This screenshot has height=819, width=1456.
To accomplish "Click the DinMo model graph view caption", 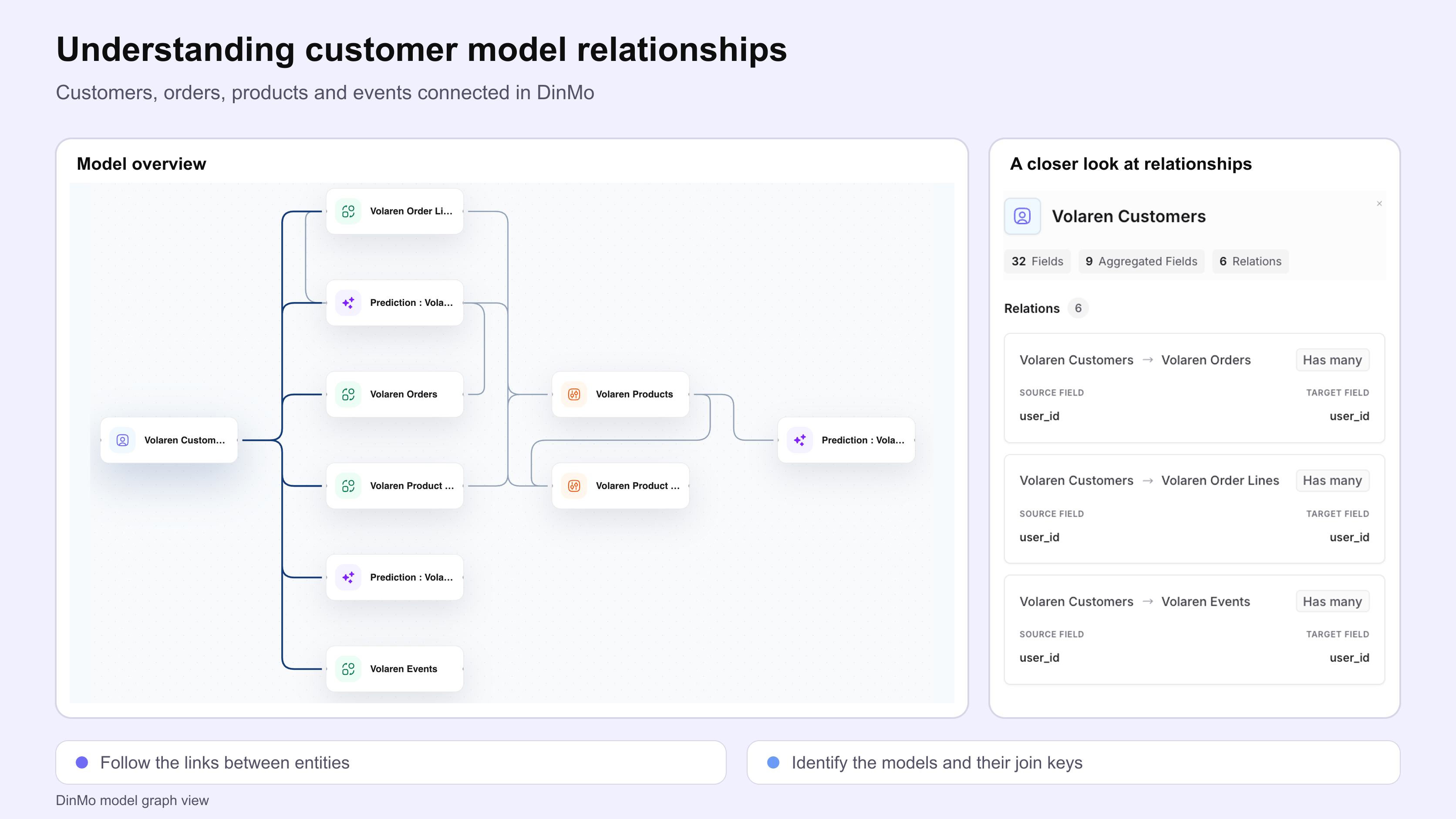I will [132, 800].
